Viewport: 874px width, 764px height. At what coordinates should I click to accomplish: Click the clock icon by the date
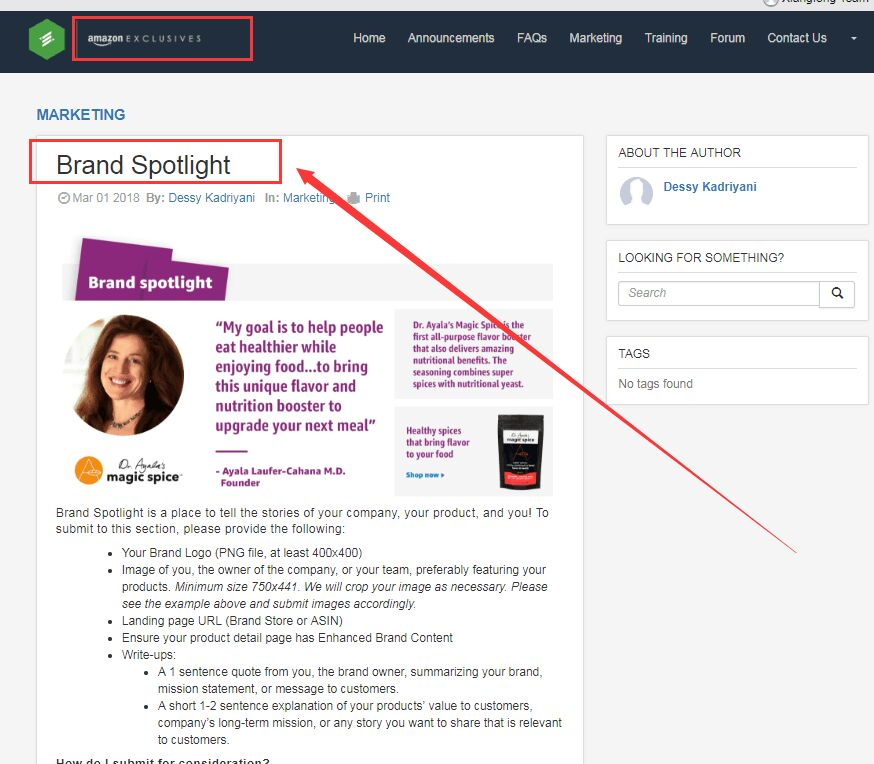[x=64, y=198]
